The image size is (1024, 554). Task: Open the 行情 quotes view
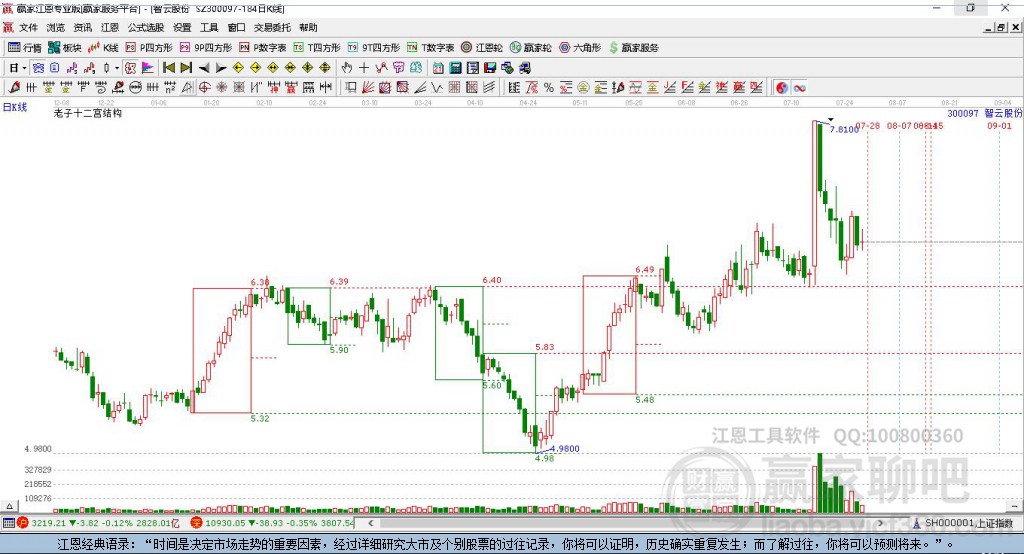[x=24, y=48]
